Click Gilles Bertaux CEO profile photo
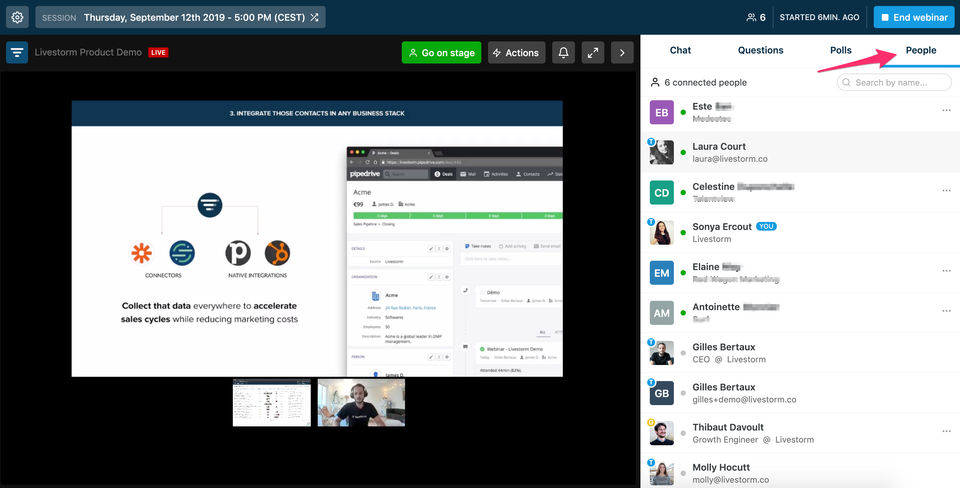960x488 pixels. 662,353
